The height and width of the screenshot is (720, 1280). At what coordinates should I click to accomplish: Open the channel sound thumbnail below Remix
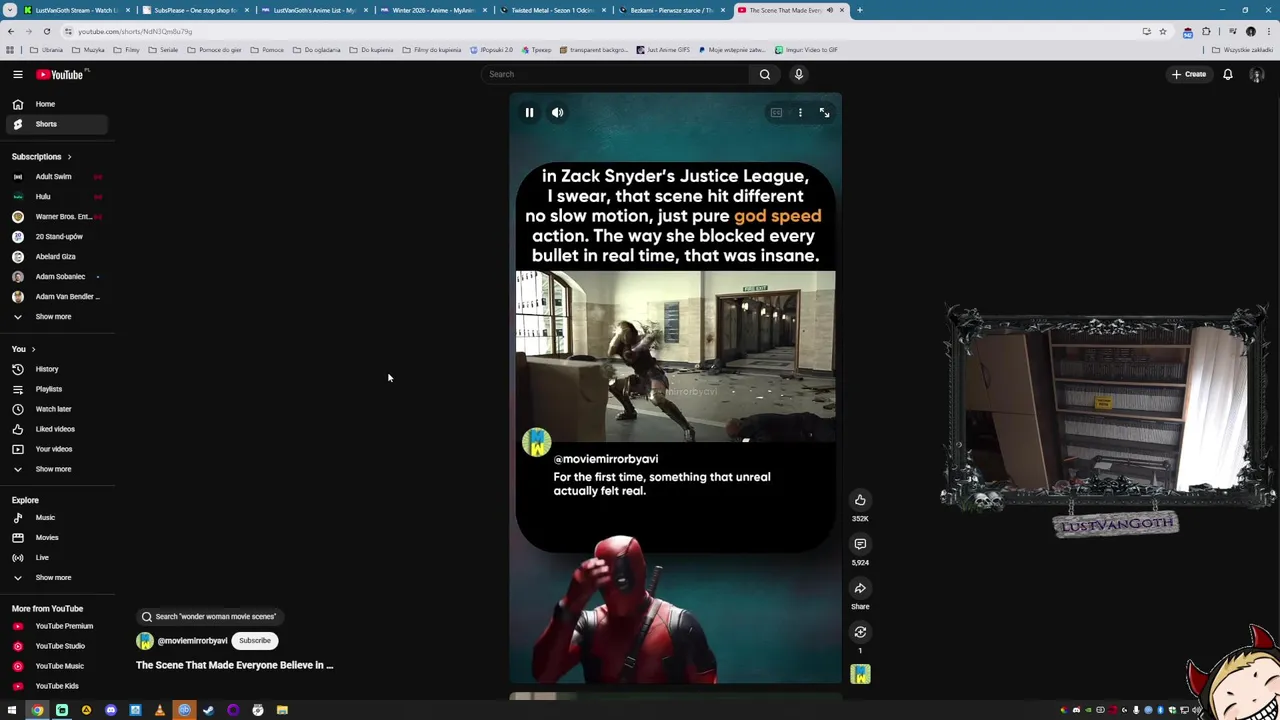tap(860, 674)
